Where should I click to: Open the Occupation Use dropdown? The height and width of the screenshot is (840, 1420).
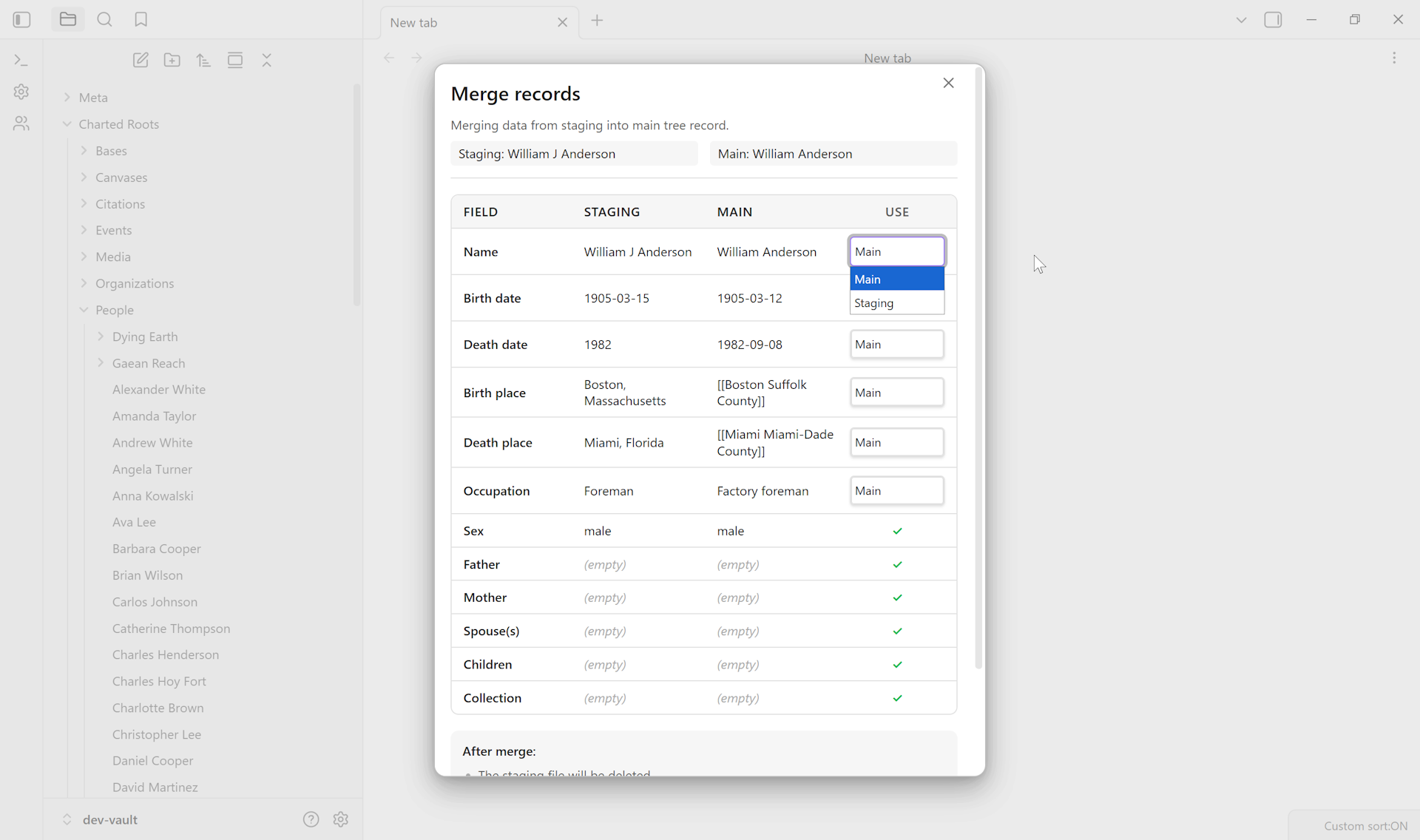pos(897,491)
